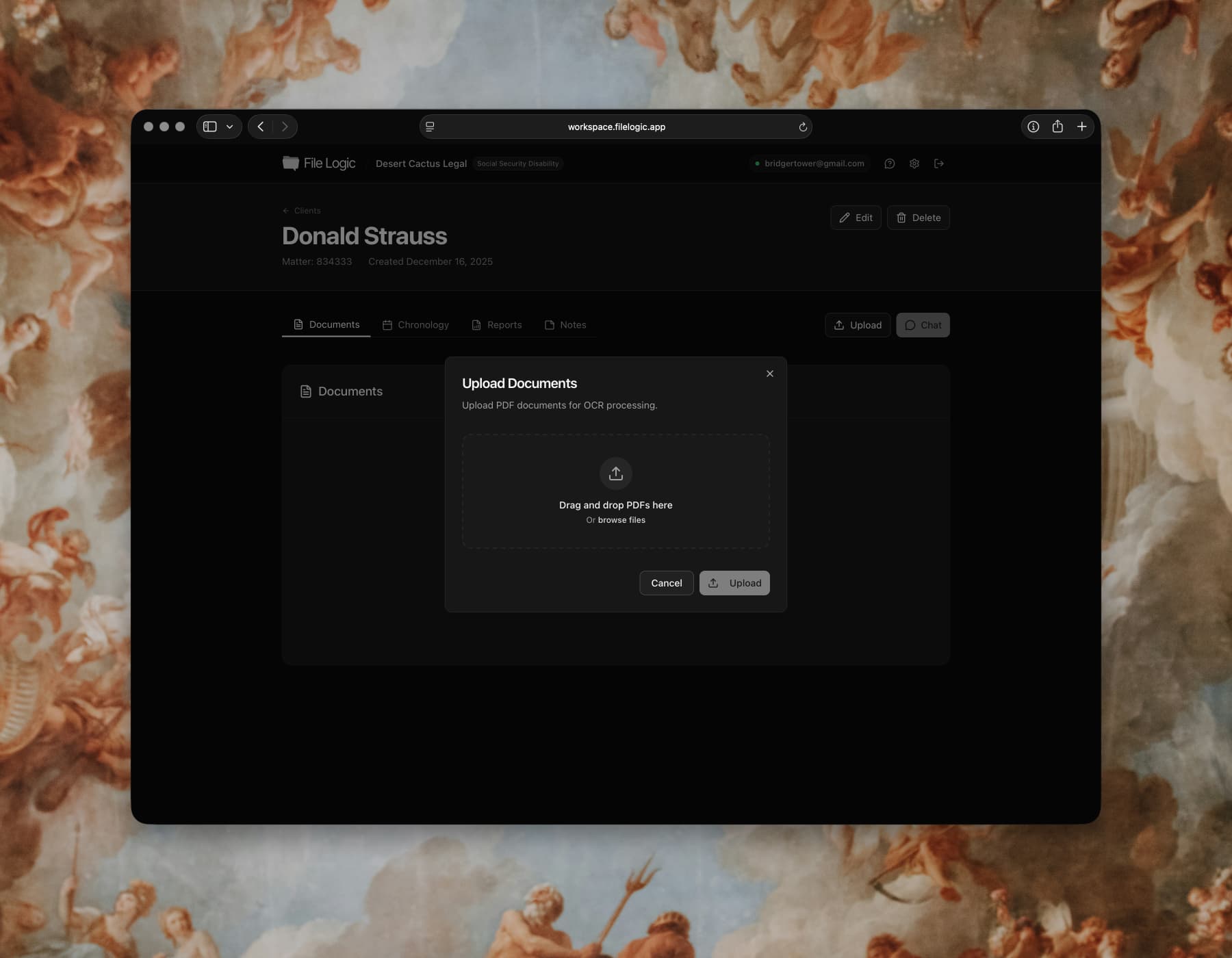Viewport: 1232px width, 958px height.
Task: Click the logout icon in the header
Action: [939, 164]
